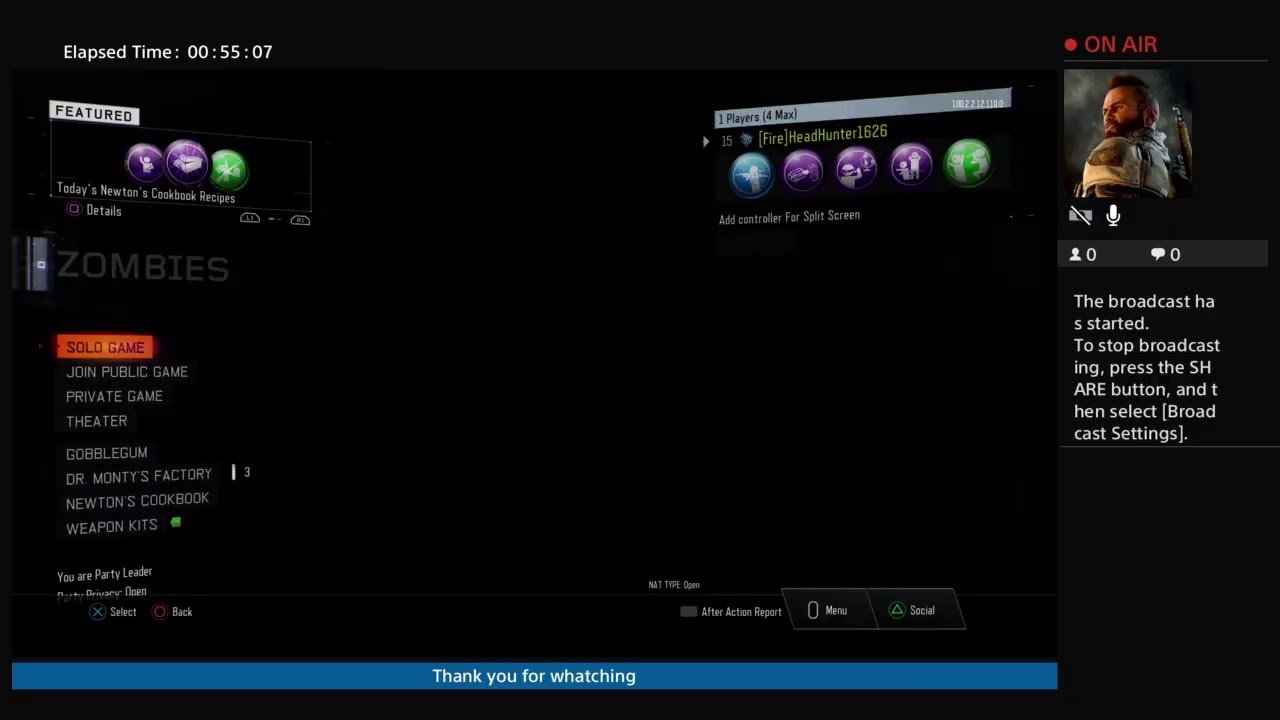This screenshot has width=1280, height=720.
Task: Go to Dr. Monty's Factory
Action: 139,477
